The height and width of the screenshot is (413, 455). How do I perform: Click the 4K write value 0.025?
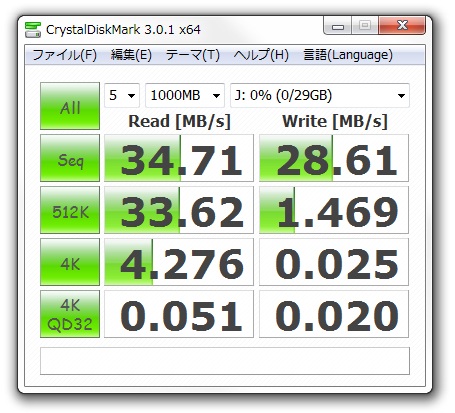tap(334, 262)
